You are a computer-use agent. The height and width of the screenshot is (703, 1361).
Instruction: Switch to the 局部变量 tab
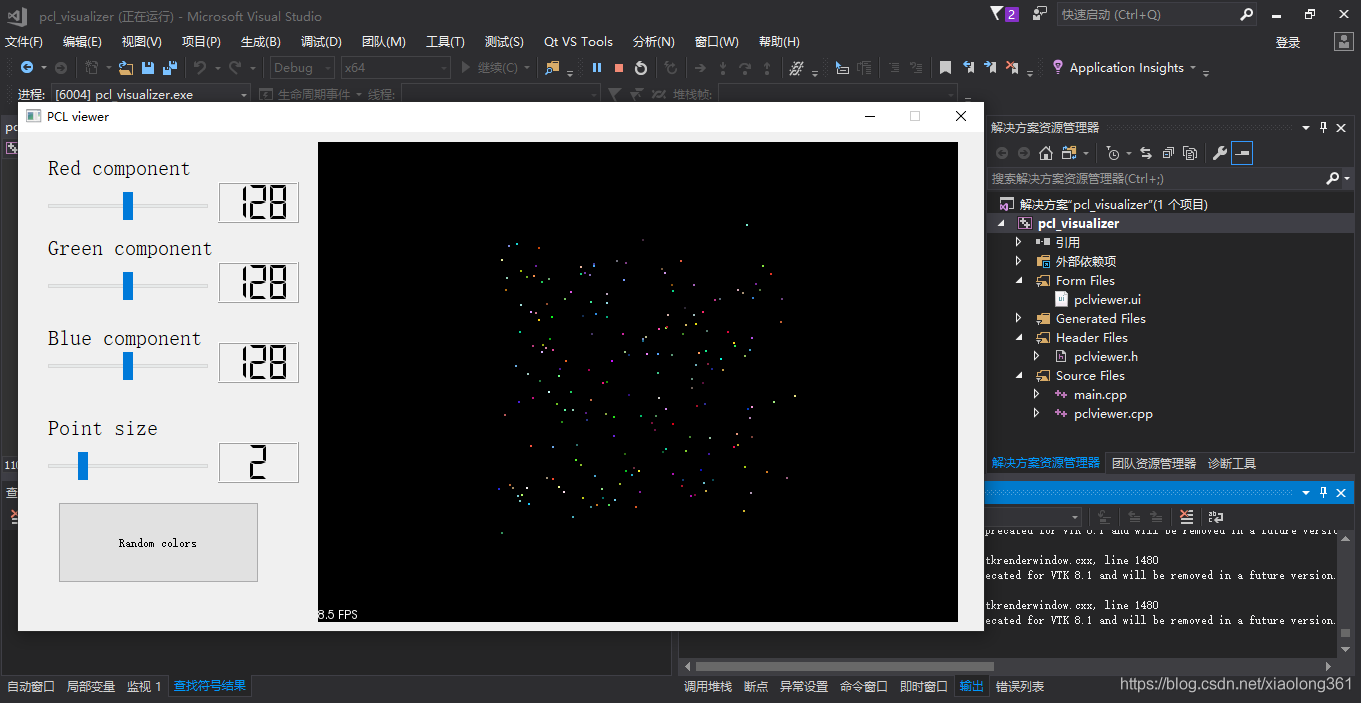[91, 686]
